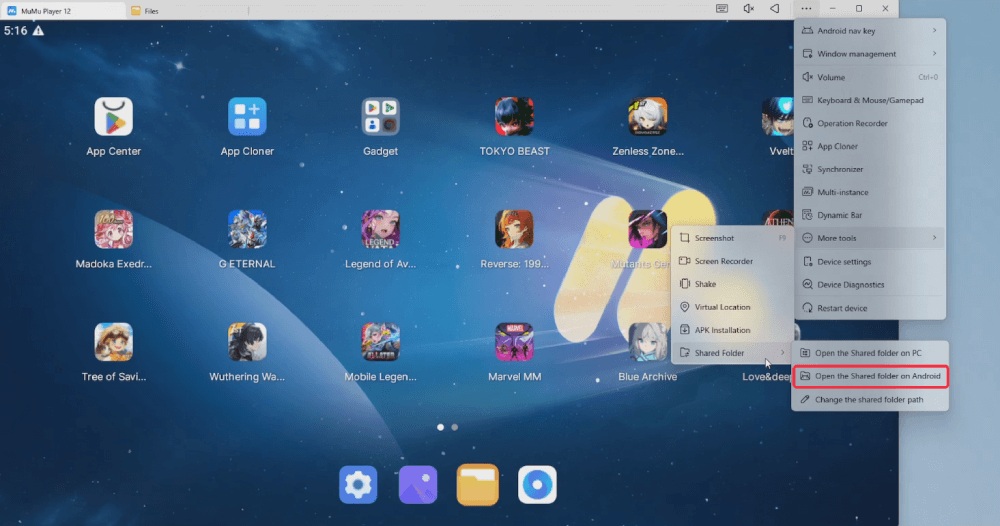This screenshot has width=1000, height=526.
Task: Choose Change the shared folder path
Action: (870, 400)
